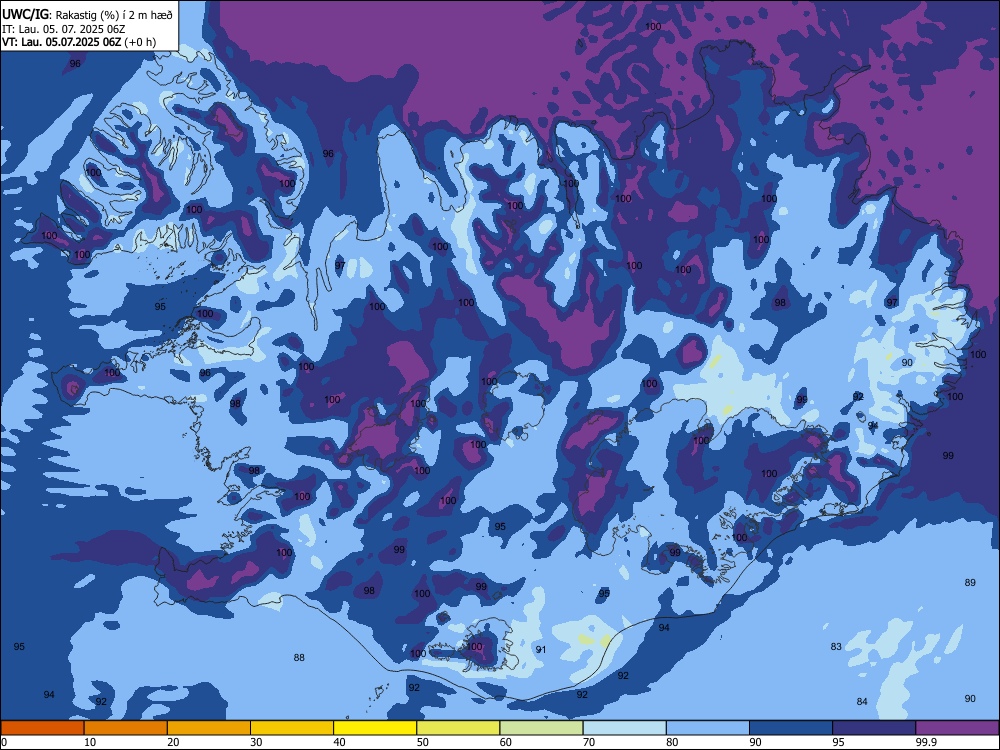Click the legend tick label "60"

pyautogui.click(x=506, y=742)
